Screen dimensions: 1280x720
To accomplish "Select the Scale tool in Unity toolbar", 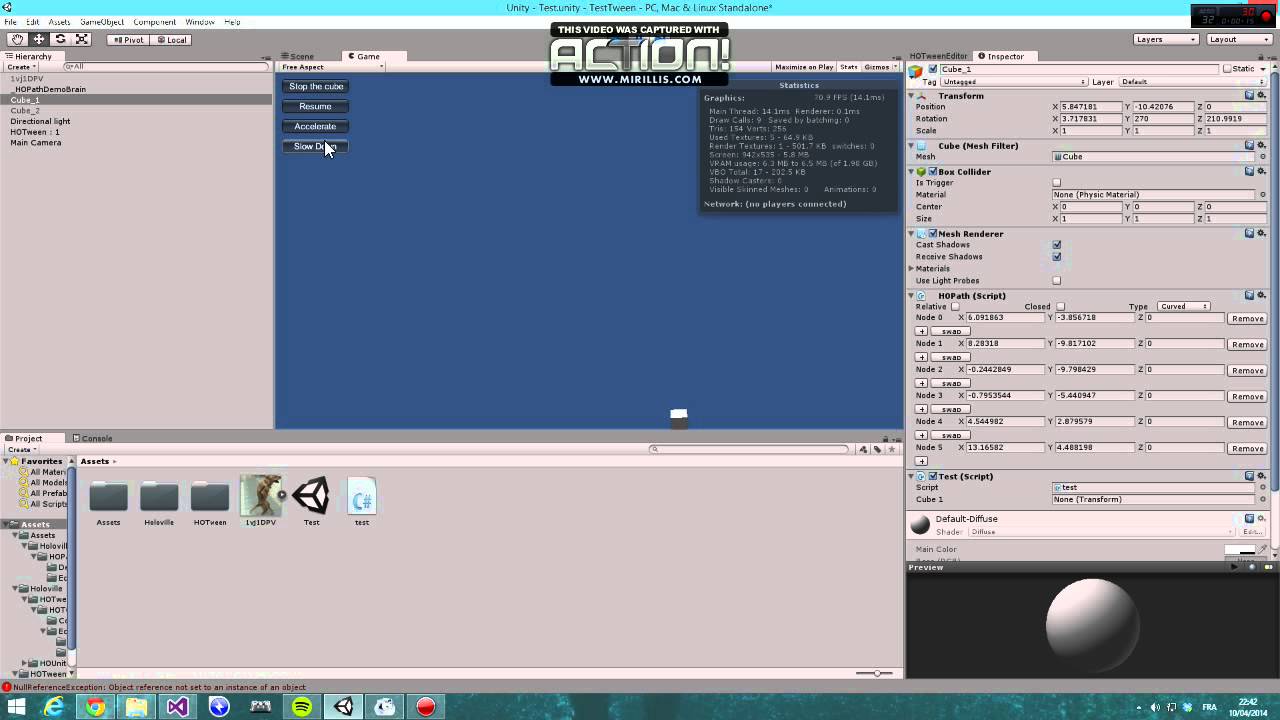I will [x=82, y=39].
